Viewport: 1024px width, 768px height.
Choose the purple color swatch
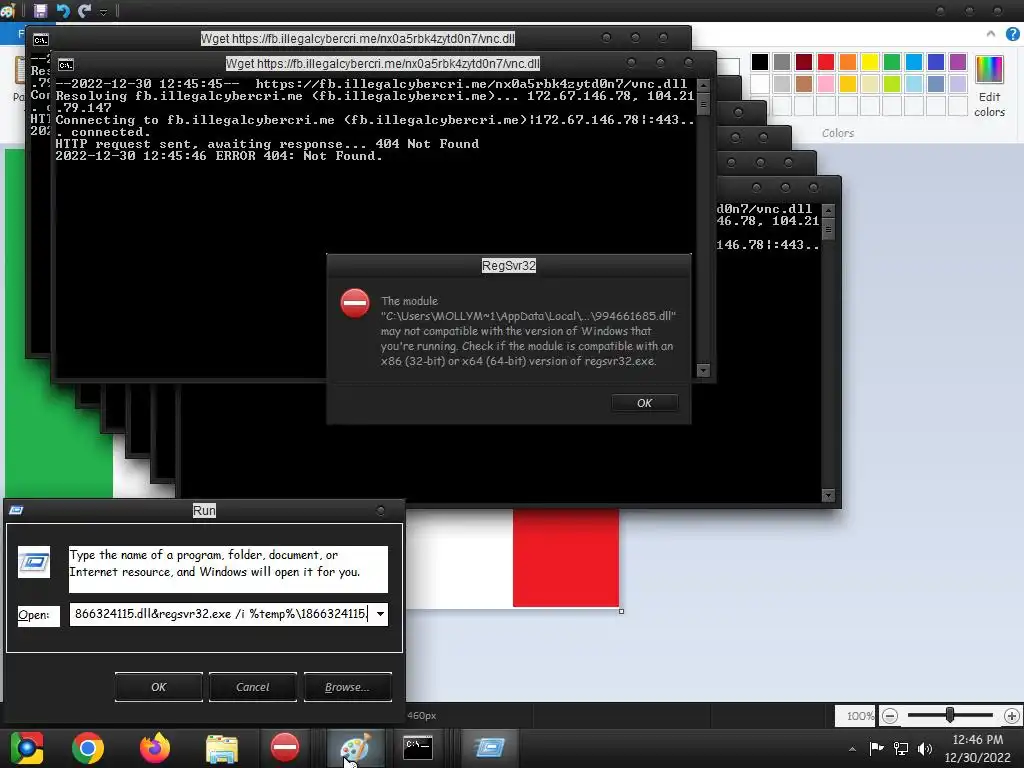(957, 61)
